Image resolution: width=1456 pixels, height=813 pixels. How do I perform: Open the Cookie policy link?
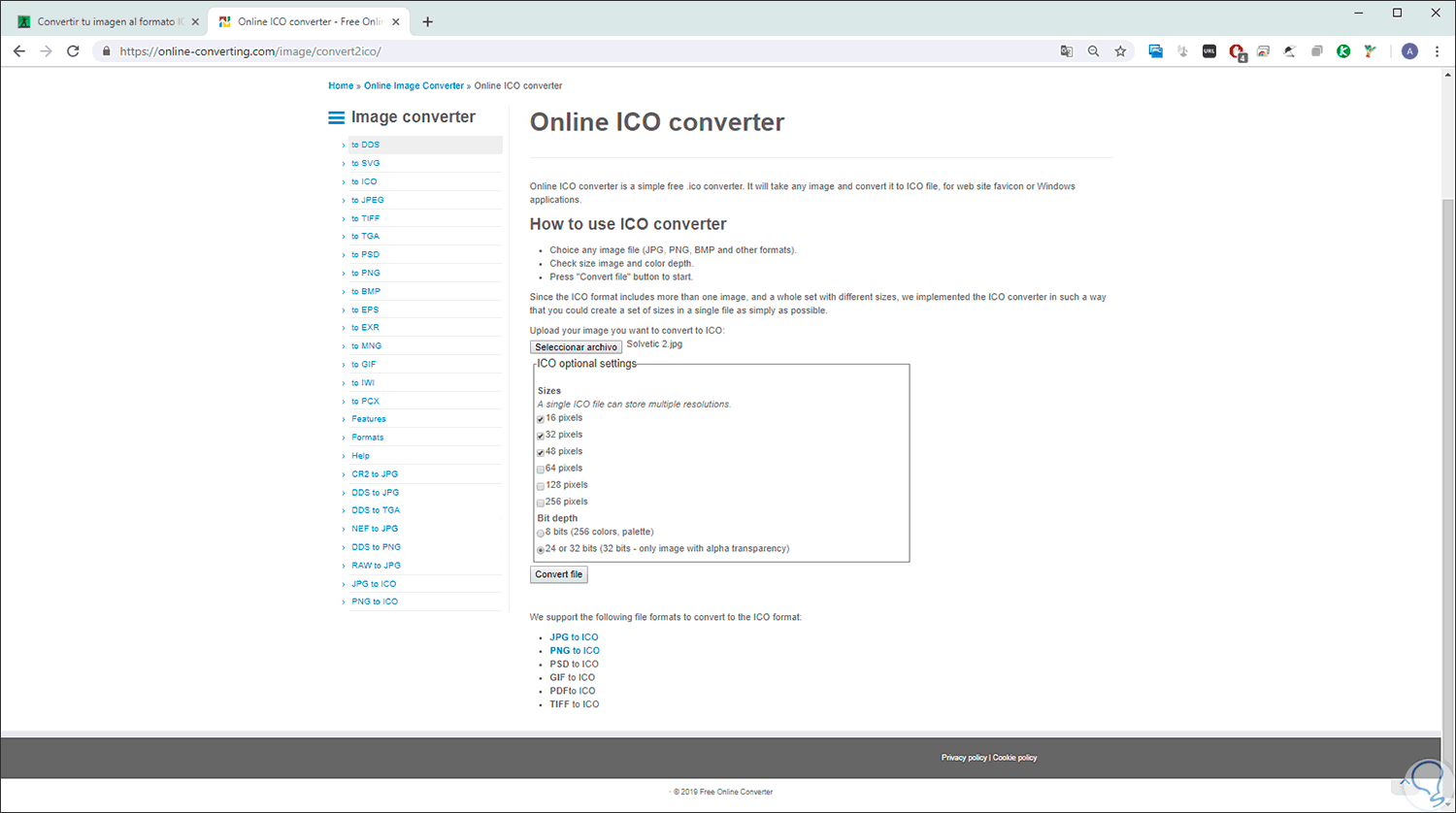(1015, 758)
